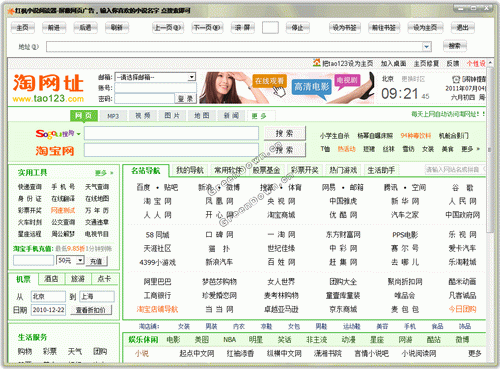Open the 京东商城 site link
This screenshot has width=500, height=369.
[343, 309]
